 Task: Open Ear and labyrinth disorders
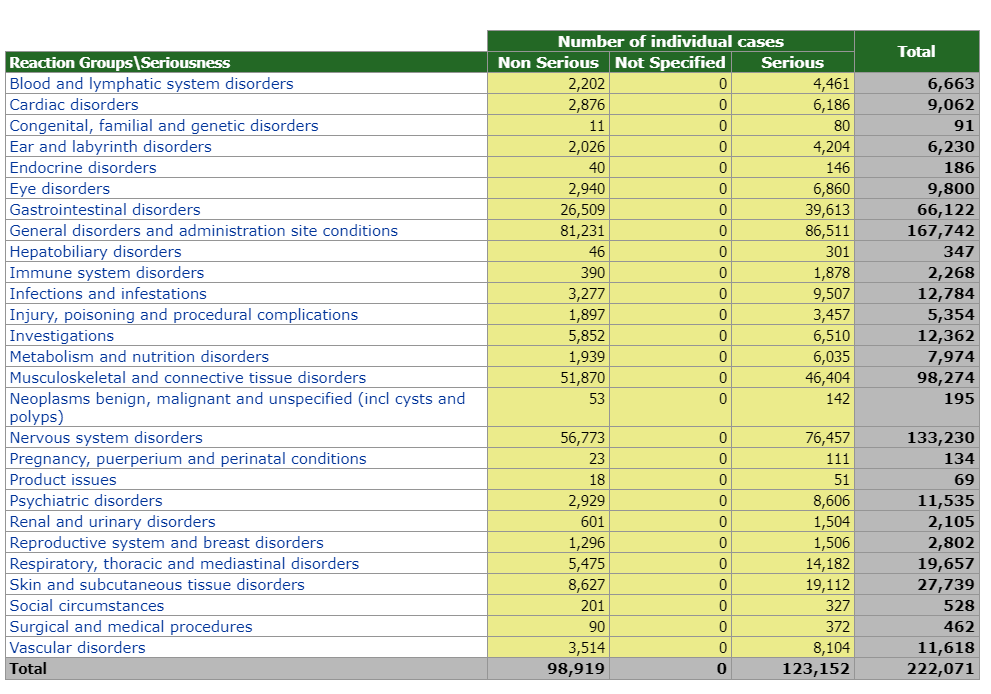110,147
